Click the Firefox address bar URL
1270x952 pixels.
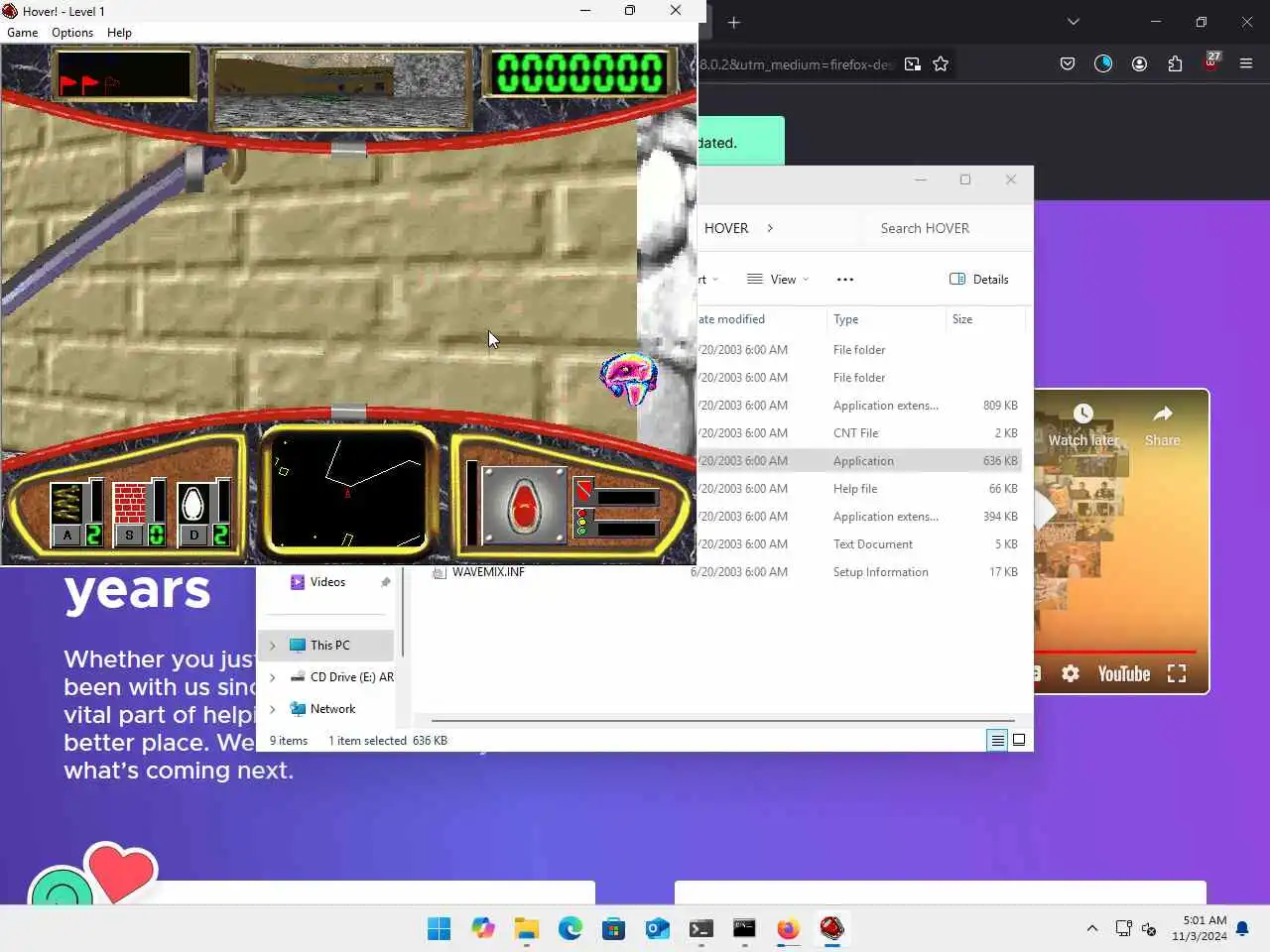pyautogui.click(x=797, y=64)
